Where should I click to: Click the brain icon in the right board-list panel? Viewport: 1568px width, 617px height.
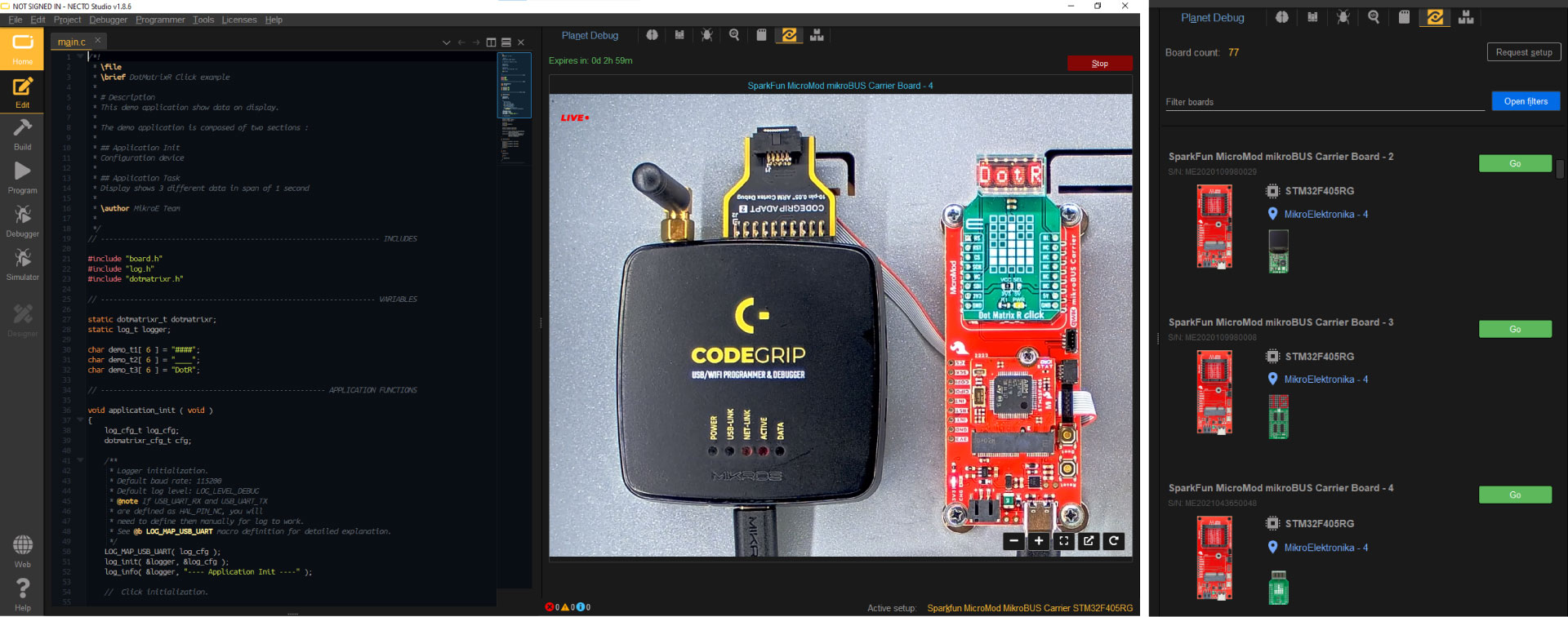1282,17
